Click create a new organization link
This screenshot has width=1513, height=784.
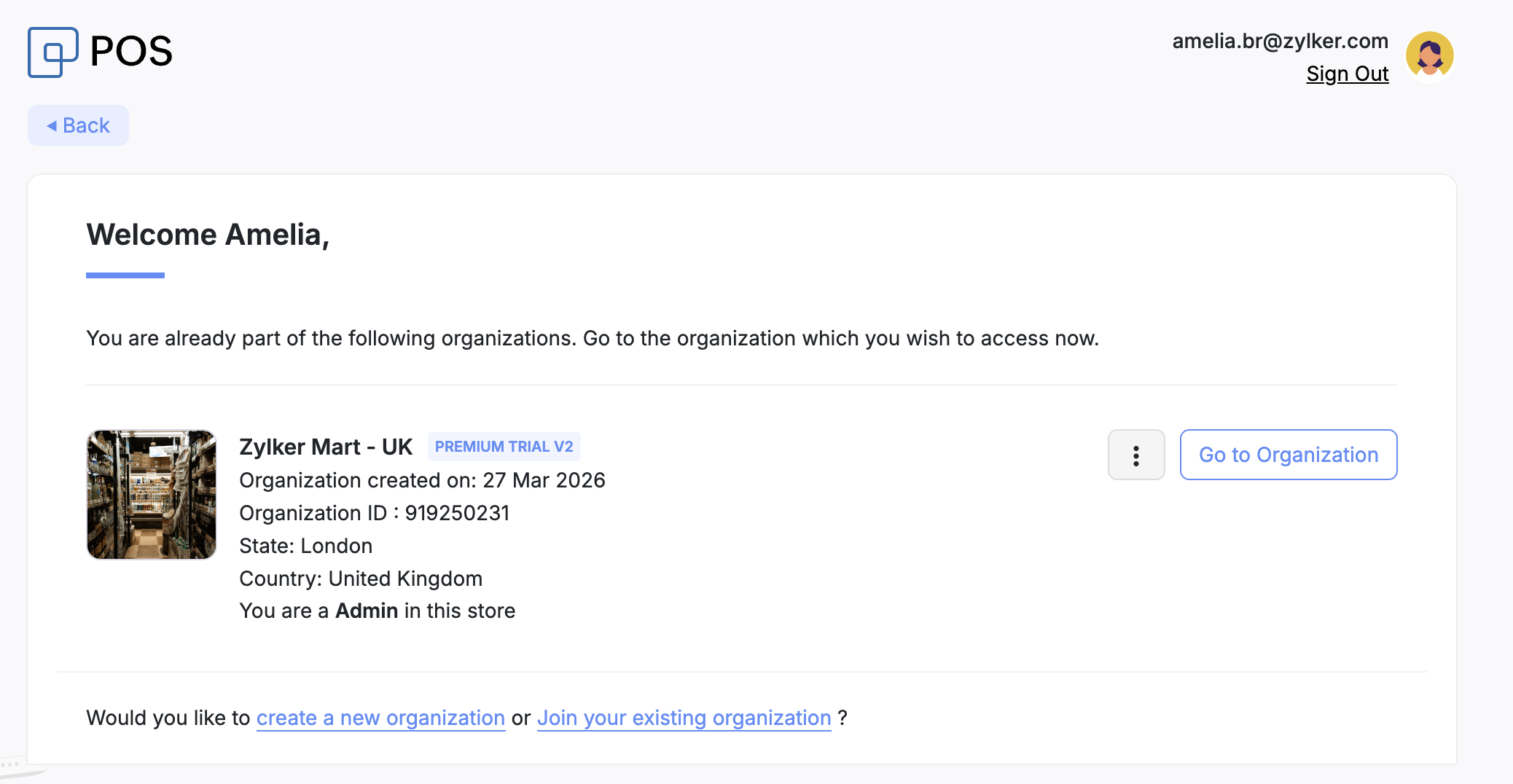(380, 718)
